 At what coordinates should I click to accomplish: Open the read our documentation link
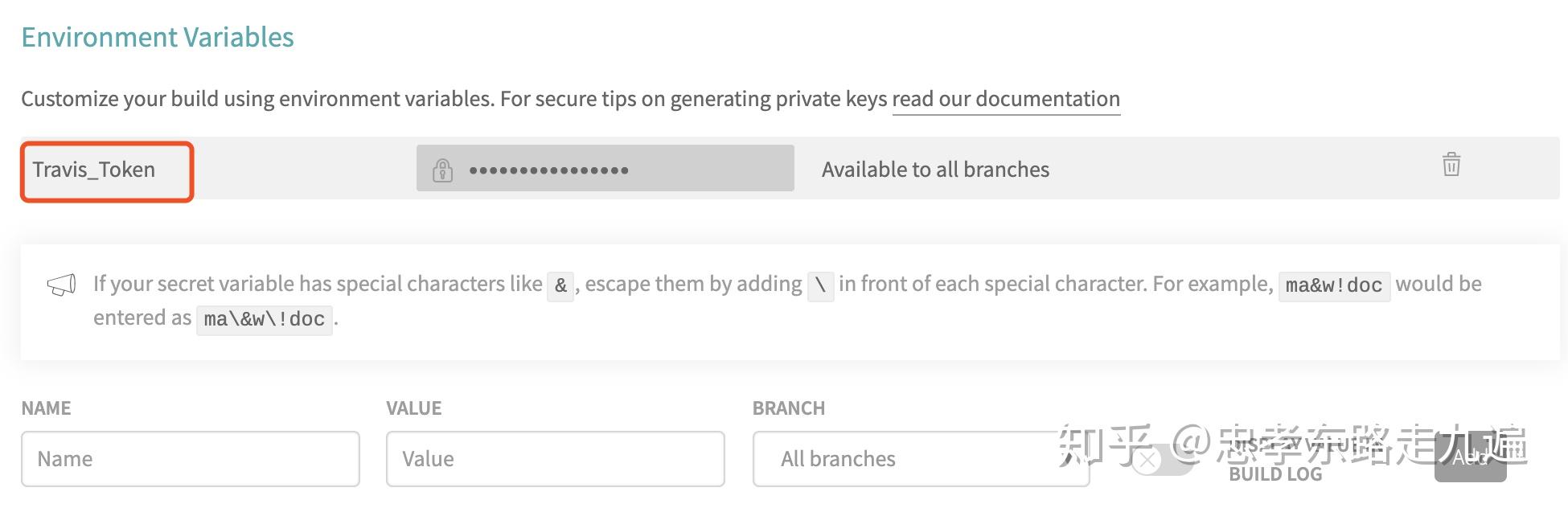point(1005,99)
